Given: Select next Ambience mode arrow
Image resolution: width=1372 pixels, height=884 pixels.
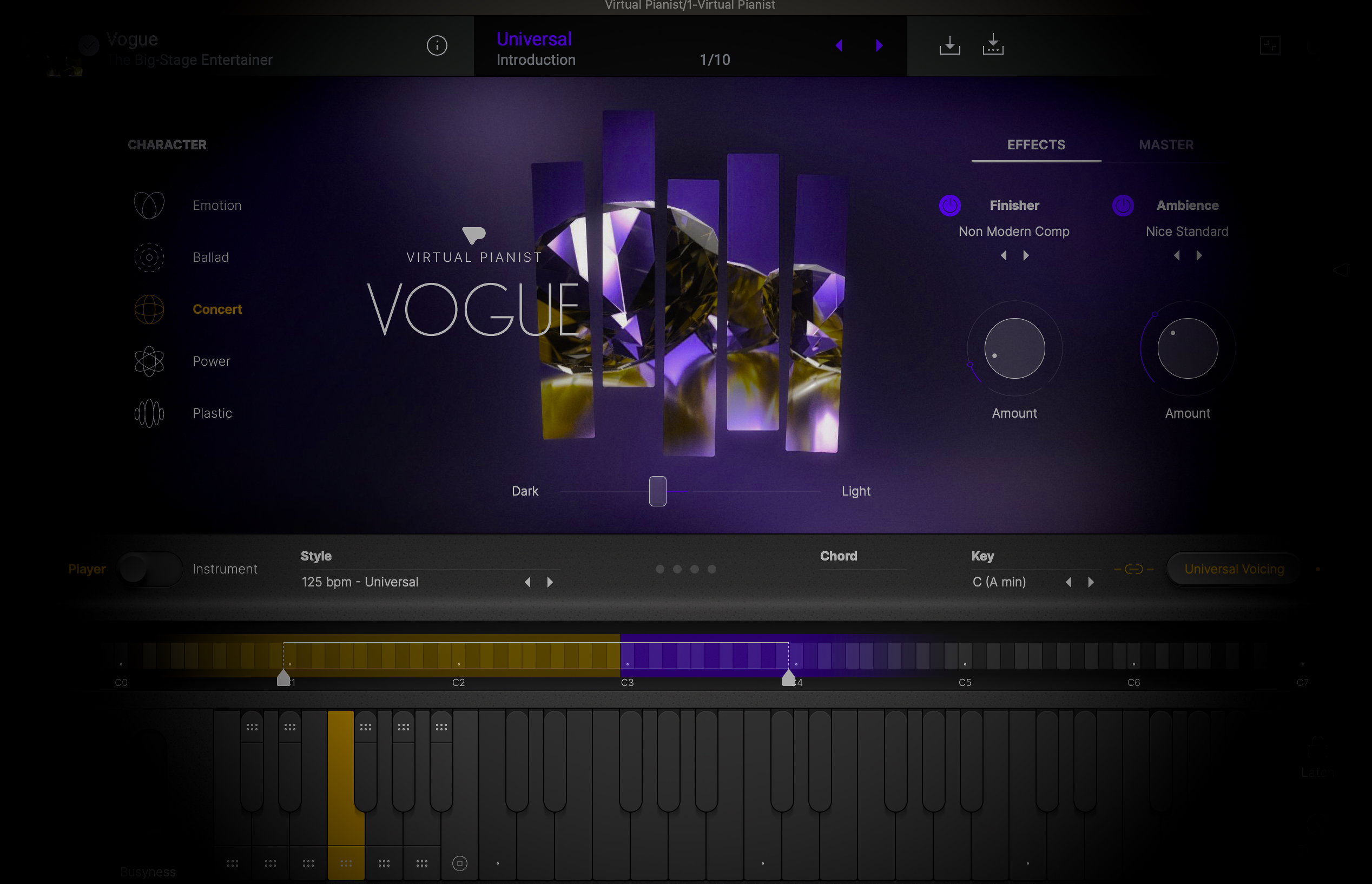Looking at the screenshot, I should (x=1199, y=255).
